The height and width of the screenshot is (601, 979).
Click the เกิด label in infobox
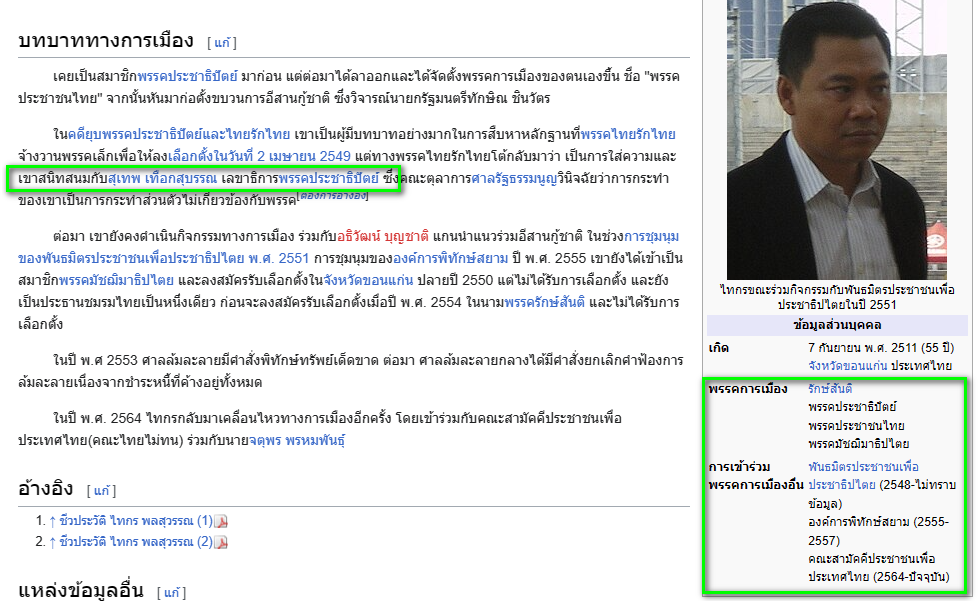pyautogui.click(x=719, y=348)
